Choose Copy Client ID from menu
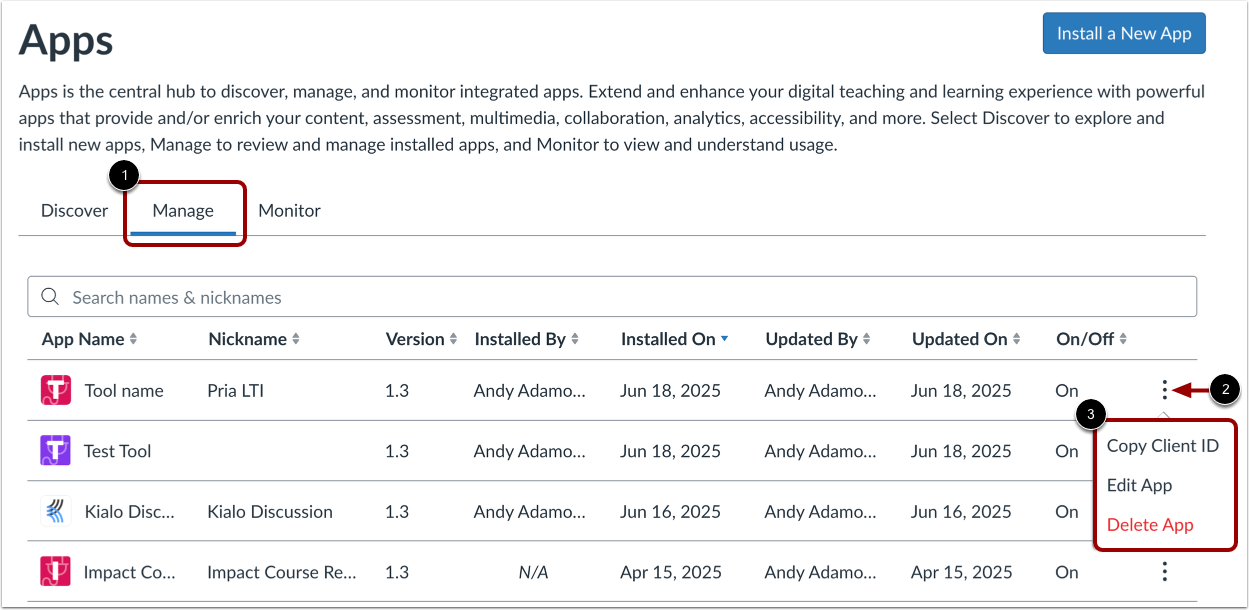Screen dimensions: 1249x610 pyautogui.click(x=1162, y=446)
